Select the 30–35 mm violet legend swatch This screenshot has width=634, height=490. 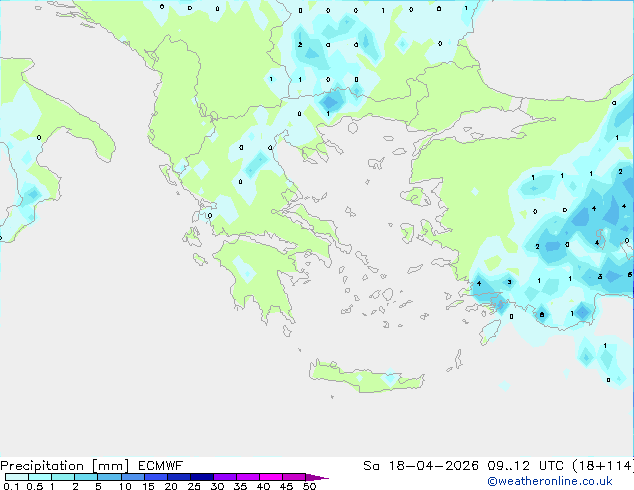click(x=225, y=477)
